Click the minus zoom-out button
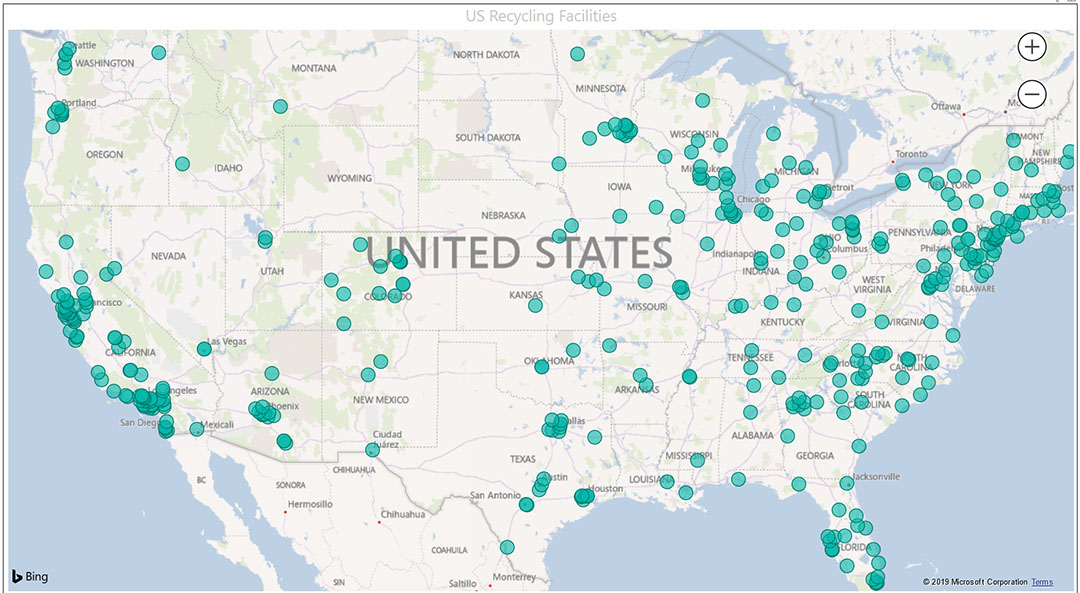The height and width of the screenshot is (593, 1080). tap(1032, 95)
